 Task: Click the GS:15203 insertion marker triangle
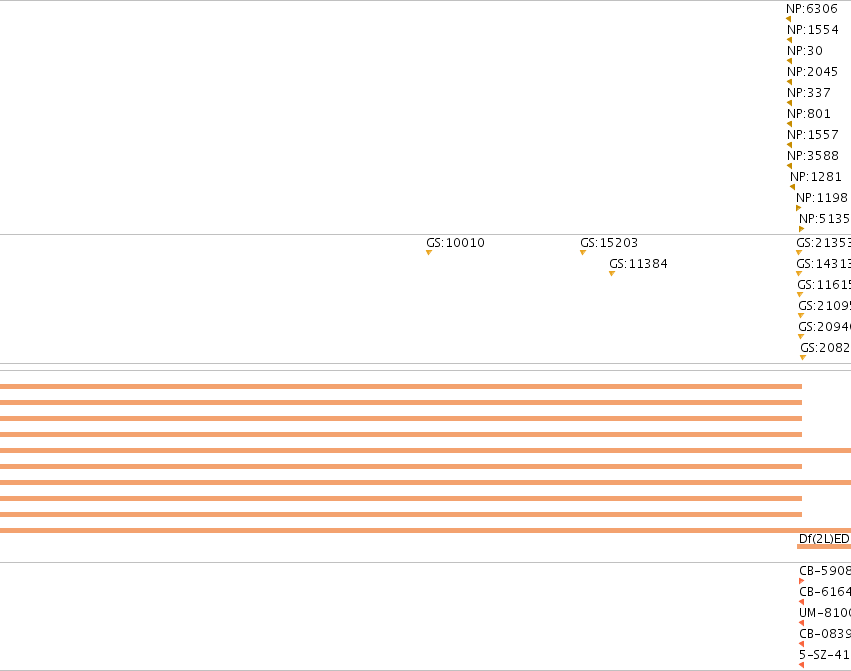pyautogui.click(x=583, y=252)
